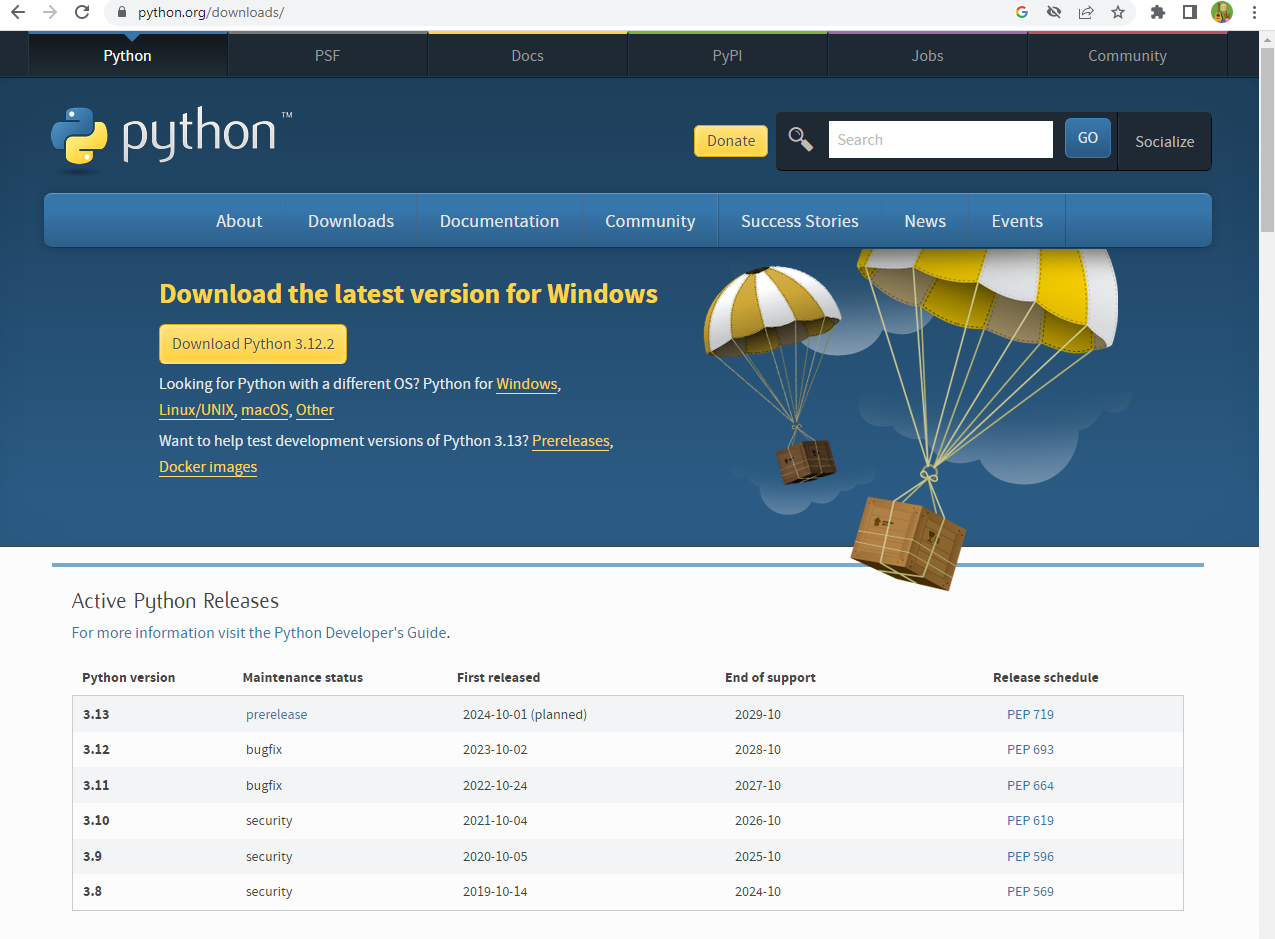Open PEP 569 release schedule
Viewport: 1275px width, 939px height.
point(1030,892)
